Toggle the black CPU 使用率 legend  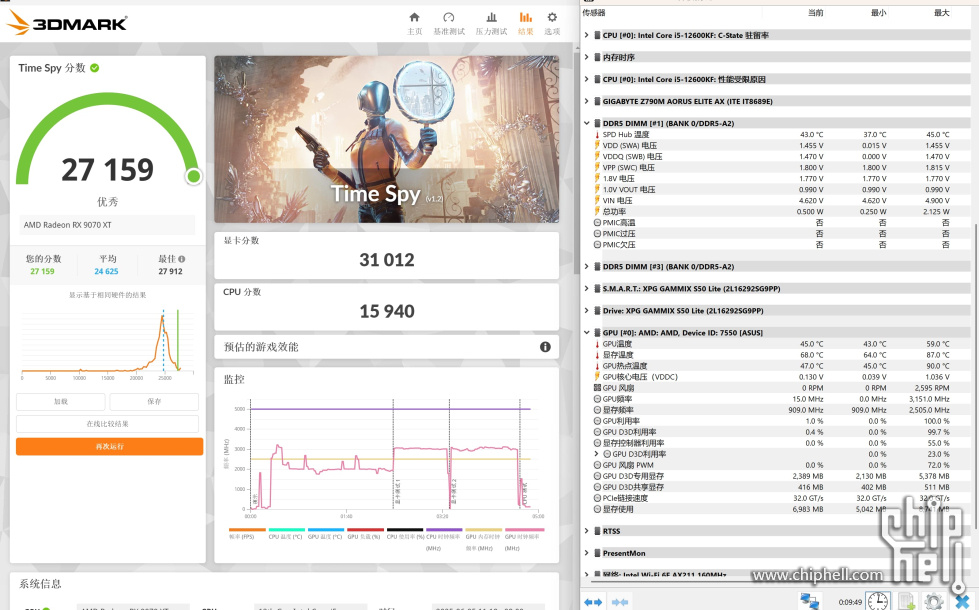pyautogui.click(x=405, y=533)
